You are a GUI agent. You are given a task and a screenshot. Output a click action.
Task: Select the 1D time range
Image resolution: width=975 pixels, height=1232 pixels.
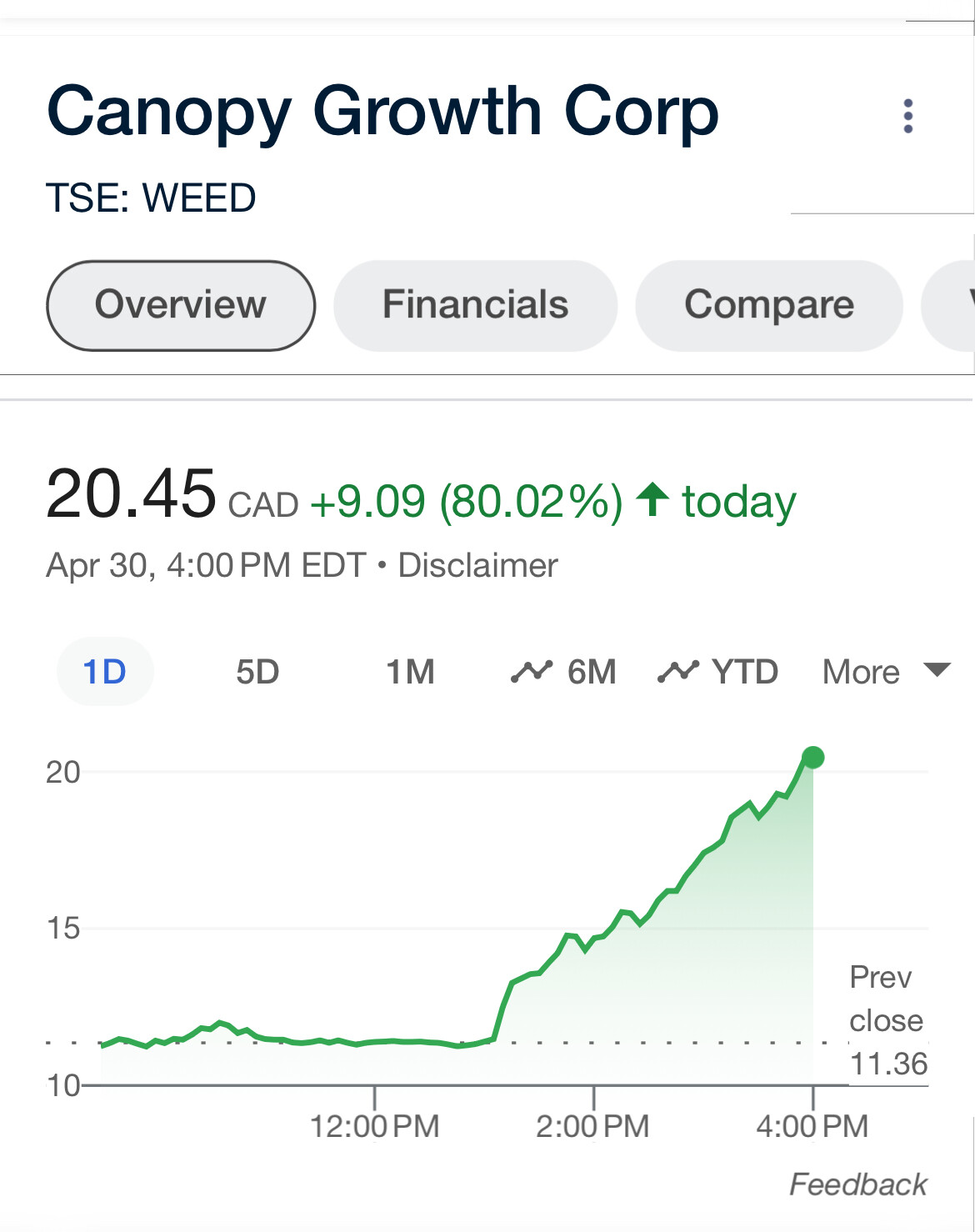[105, 672]
